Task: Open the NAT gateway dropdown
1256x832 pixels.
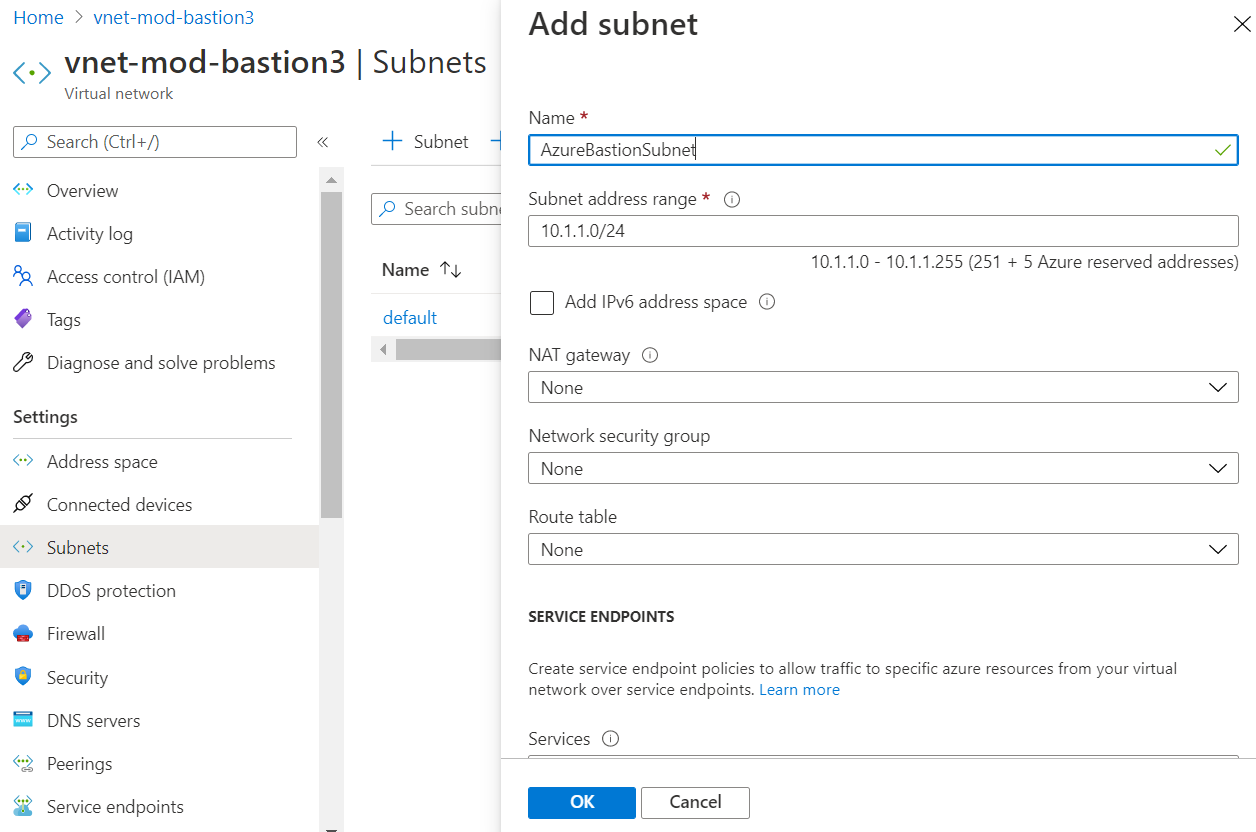Action: tap(883, 387)
